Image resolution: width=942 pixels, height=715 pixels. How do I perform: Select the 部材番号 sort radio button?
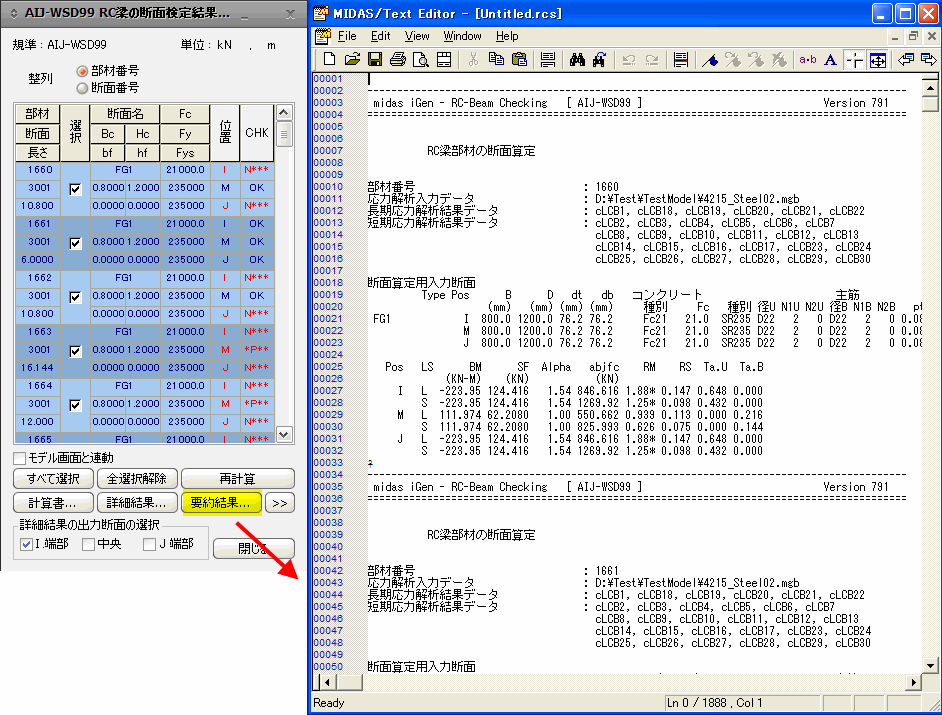(82, 71)
